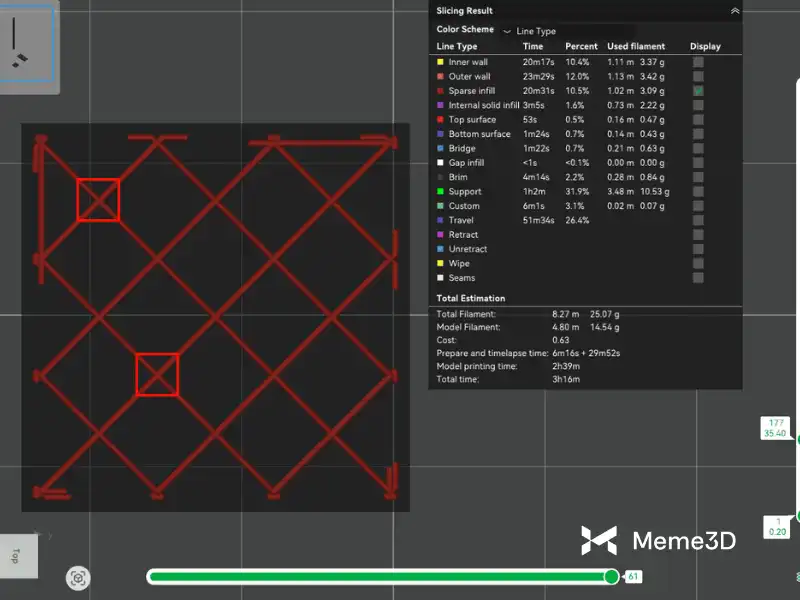The image size is (800, 600).
Task: Click the camera focus icon near the slider
Action: (x=79, y=577)
